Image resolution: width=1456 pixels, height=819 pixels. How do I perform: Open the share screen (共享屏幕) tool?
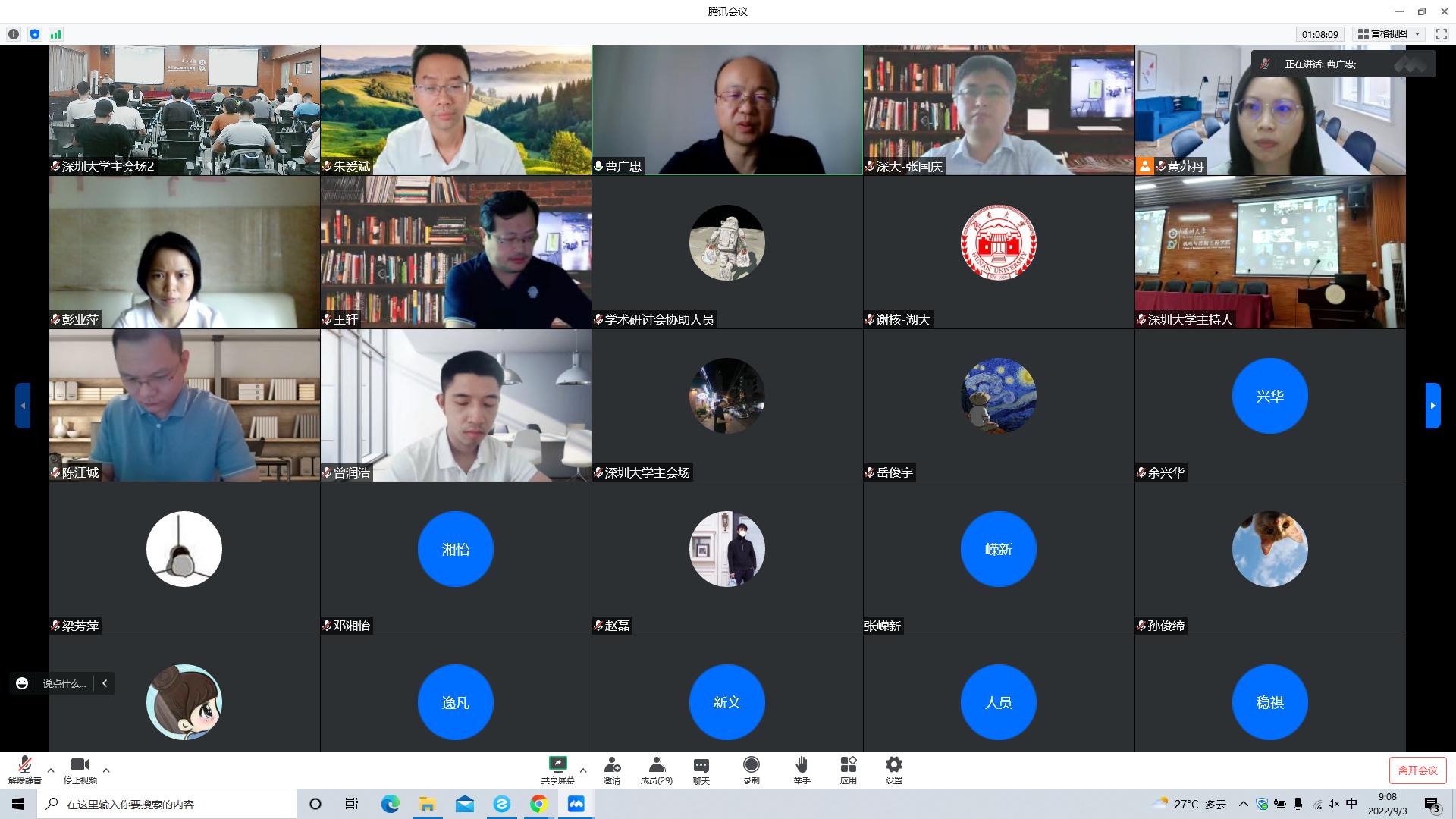(557, 769)
